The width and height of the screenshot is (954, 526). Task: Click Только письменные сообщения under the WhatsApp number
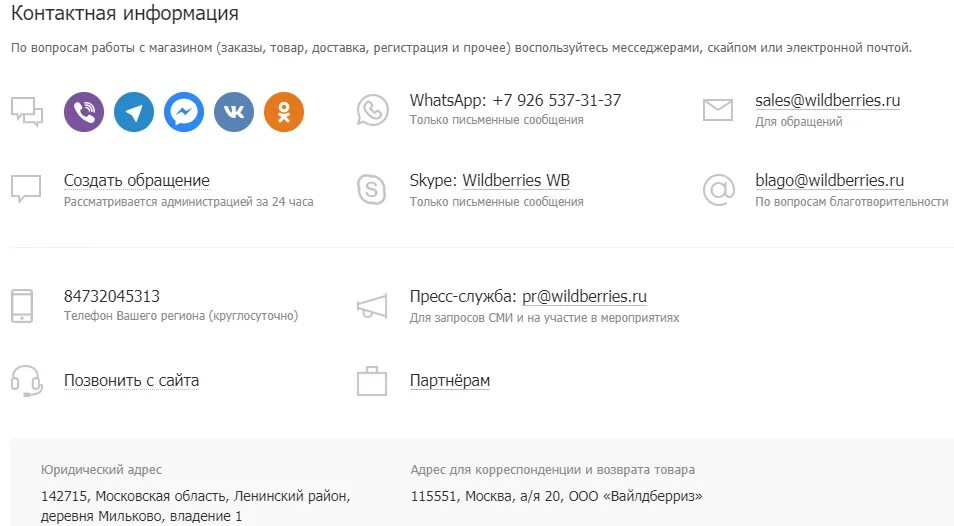(496, 120)
